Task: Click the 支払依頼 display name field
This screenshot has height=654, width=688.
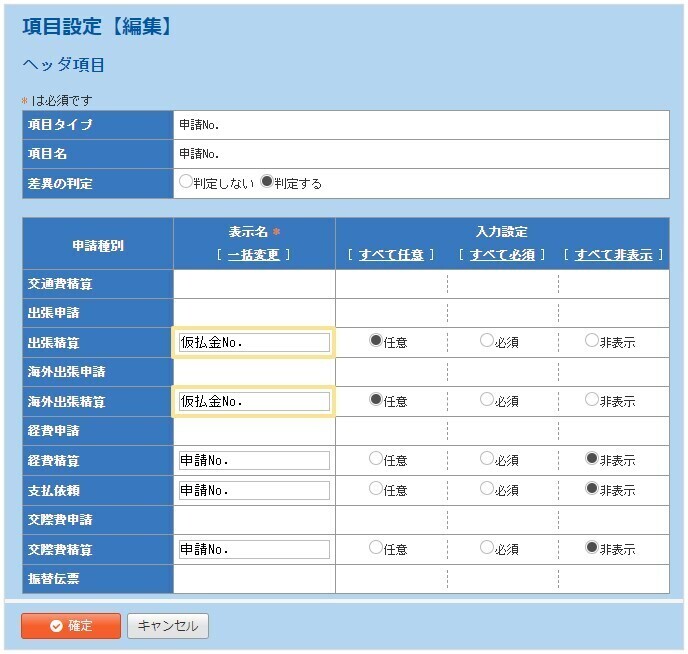Action: pos(254,491)
